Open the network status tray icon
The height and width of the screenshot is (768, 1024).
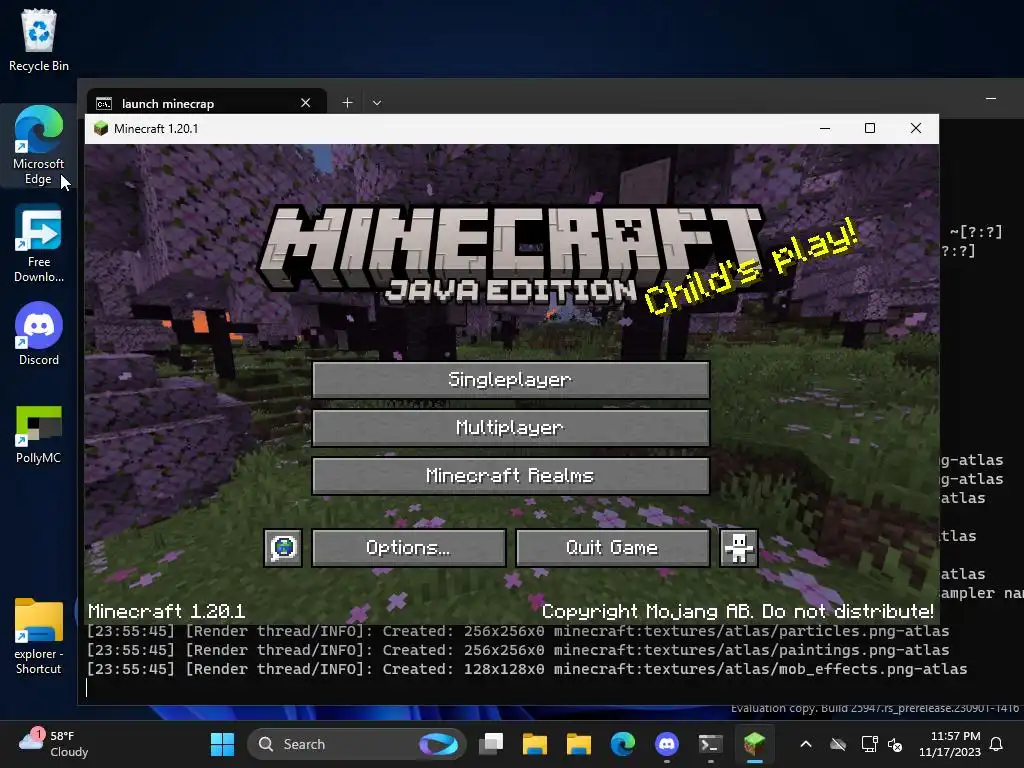click(x=869, y=744)
